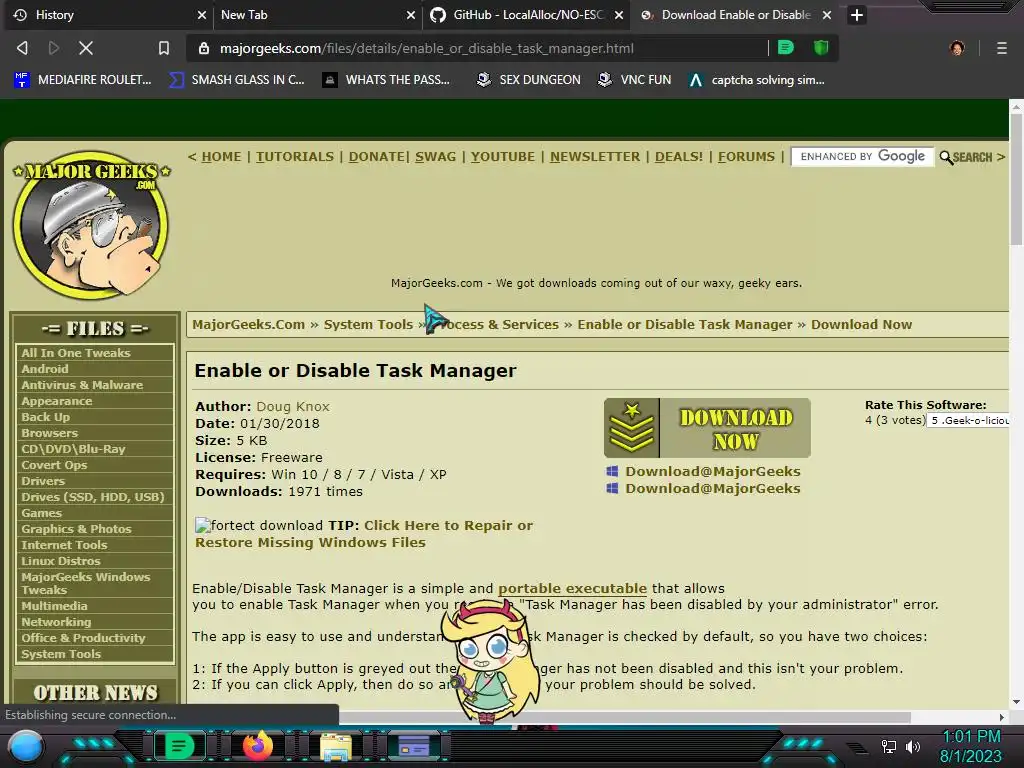Open Enable or Disable Task Manager breadcrumb
Viewport: 1024px width, 768px height.
[x=684, y=325]
